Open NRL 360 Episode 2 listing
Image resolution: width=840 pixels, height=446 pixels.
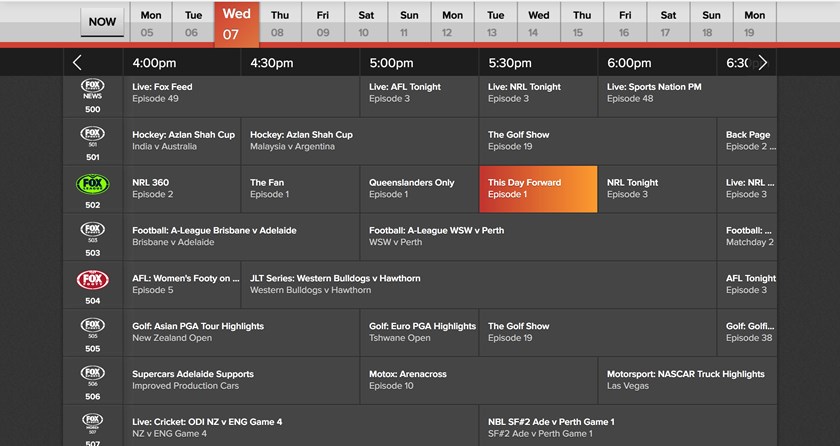pyautogui.click(x=182, y=189)
